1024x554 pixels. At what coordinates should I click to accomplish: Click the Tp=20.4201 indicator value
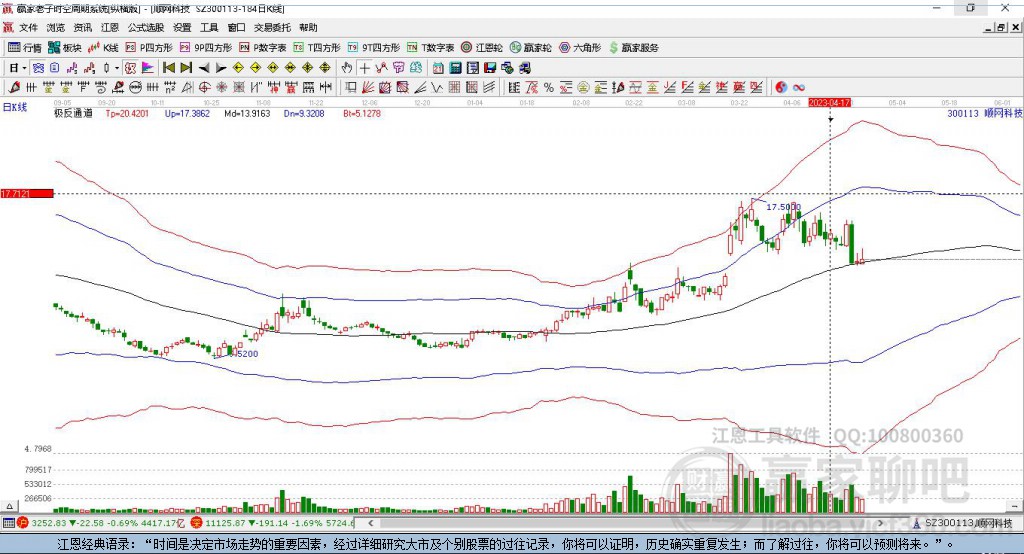pos(127,114)
